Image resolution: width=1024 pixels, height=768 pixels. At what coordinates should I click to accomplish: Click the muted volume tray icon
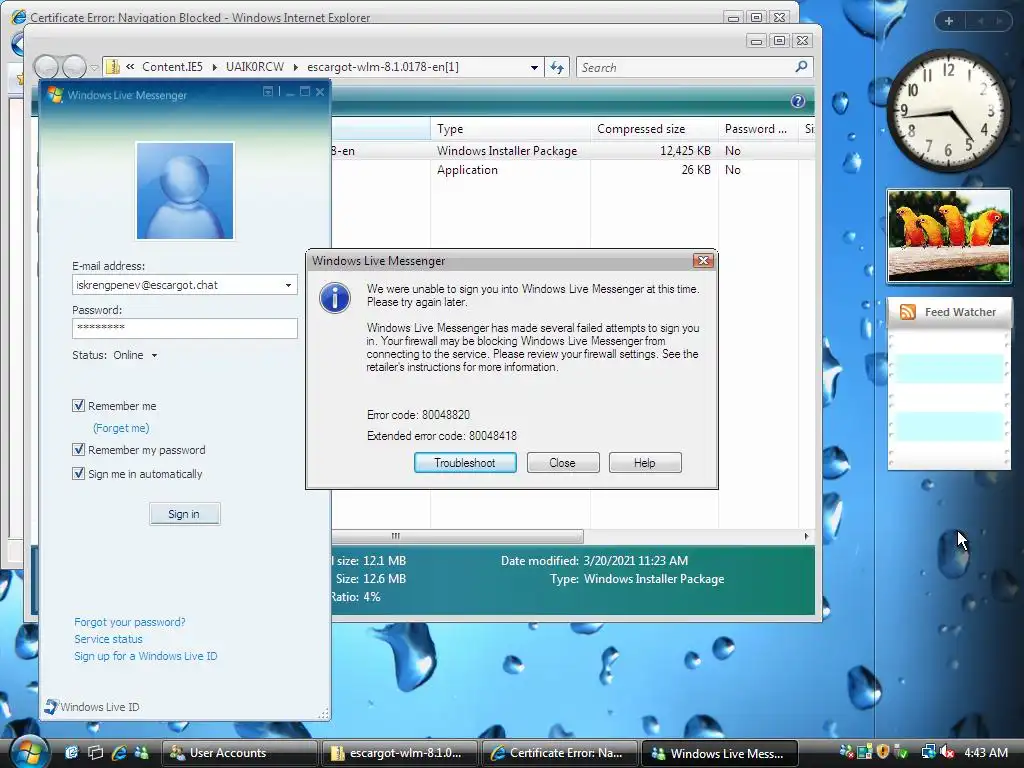coord(948,752)
